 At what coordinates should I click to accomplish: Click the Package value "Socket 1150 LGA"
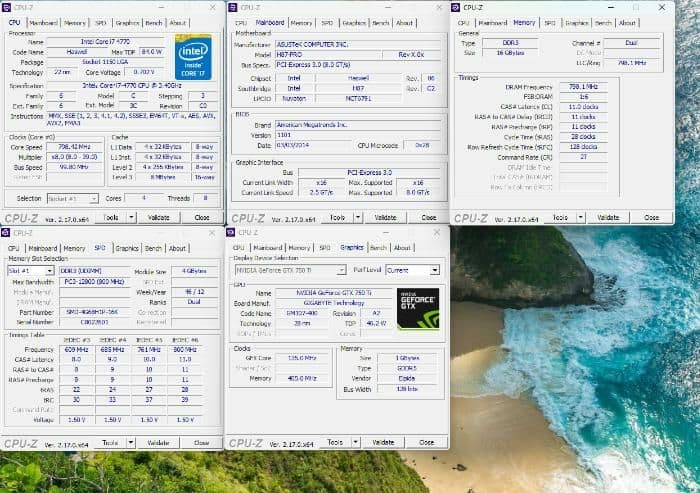click(105, 62)
